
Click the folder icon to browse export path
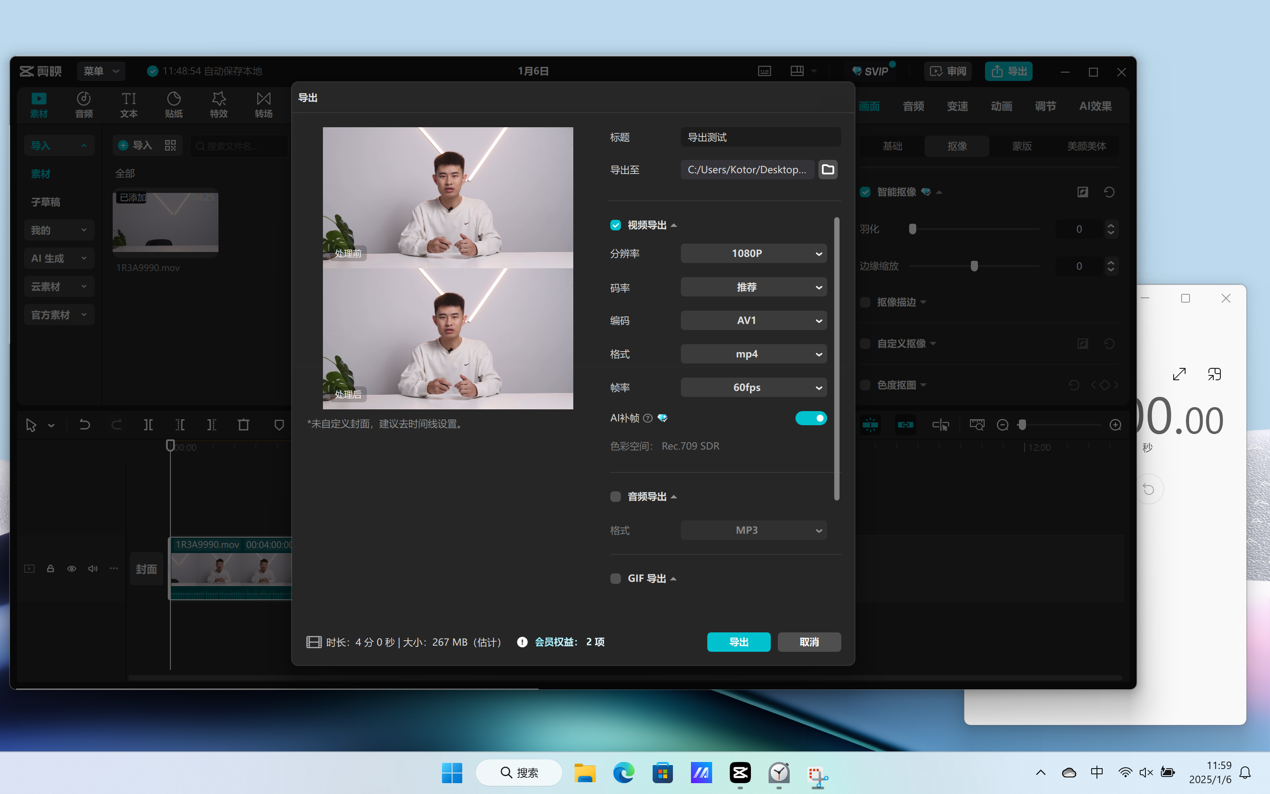828,170
